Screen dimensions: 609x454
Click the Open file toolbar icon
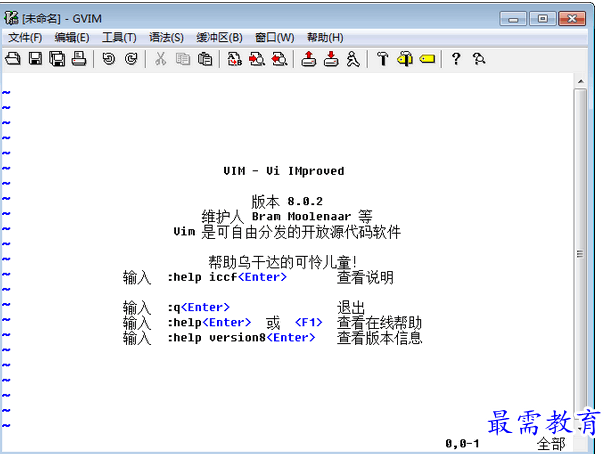click(13, 59)
